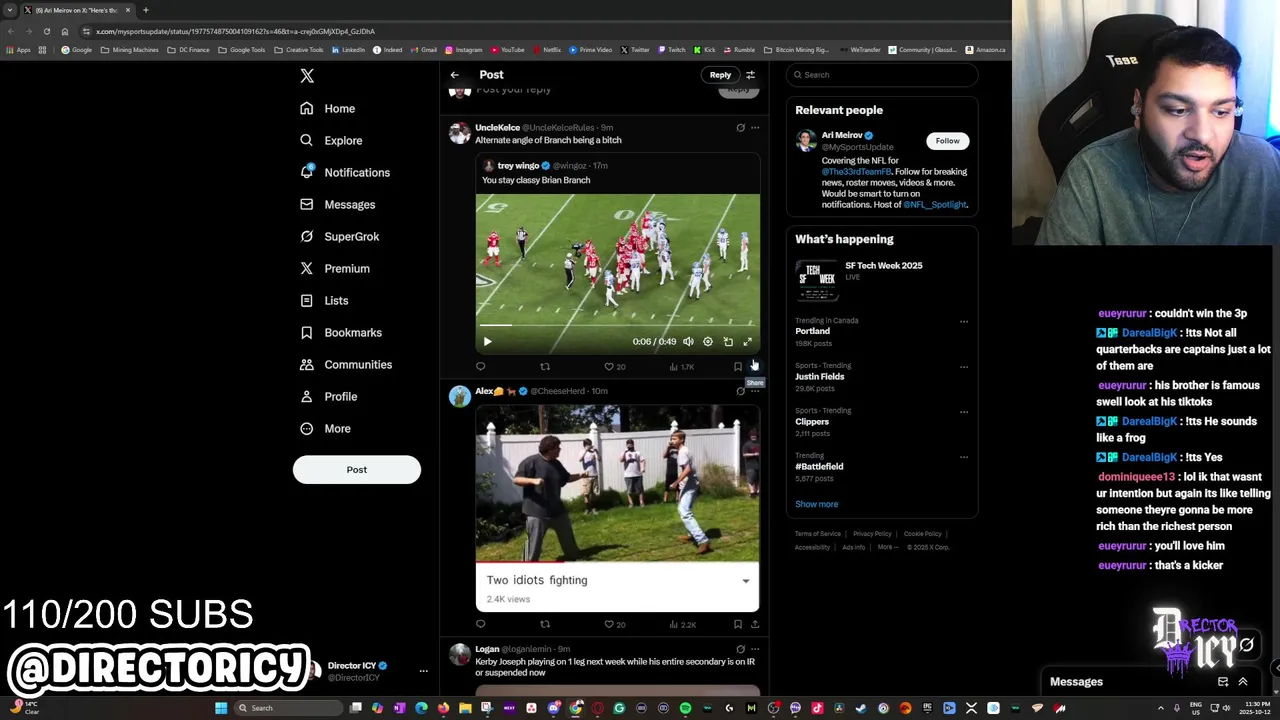Open Bookmarks in the sidebar

tap(341, 332)
